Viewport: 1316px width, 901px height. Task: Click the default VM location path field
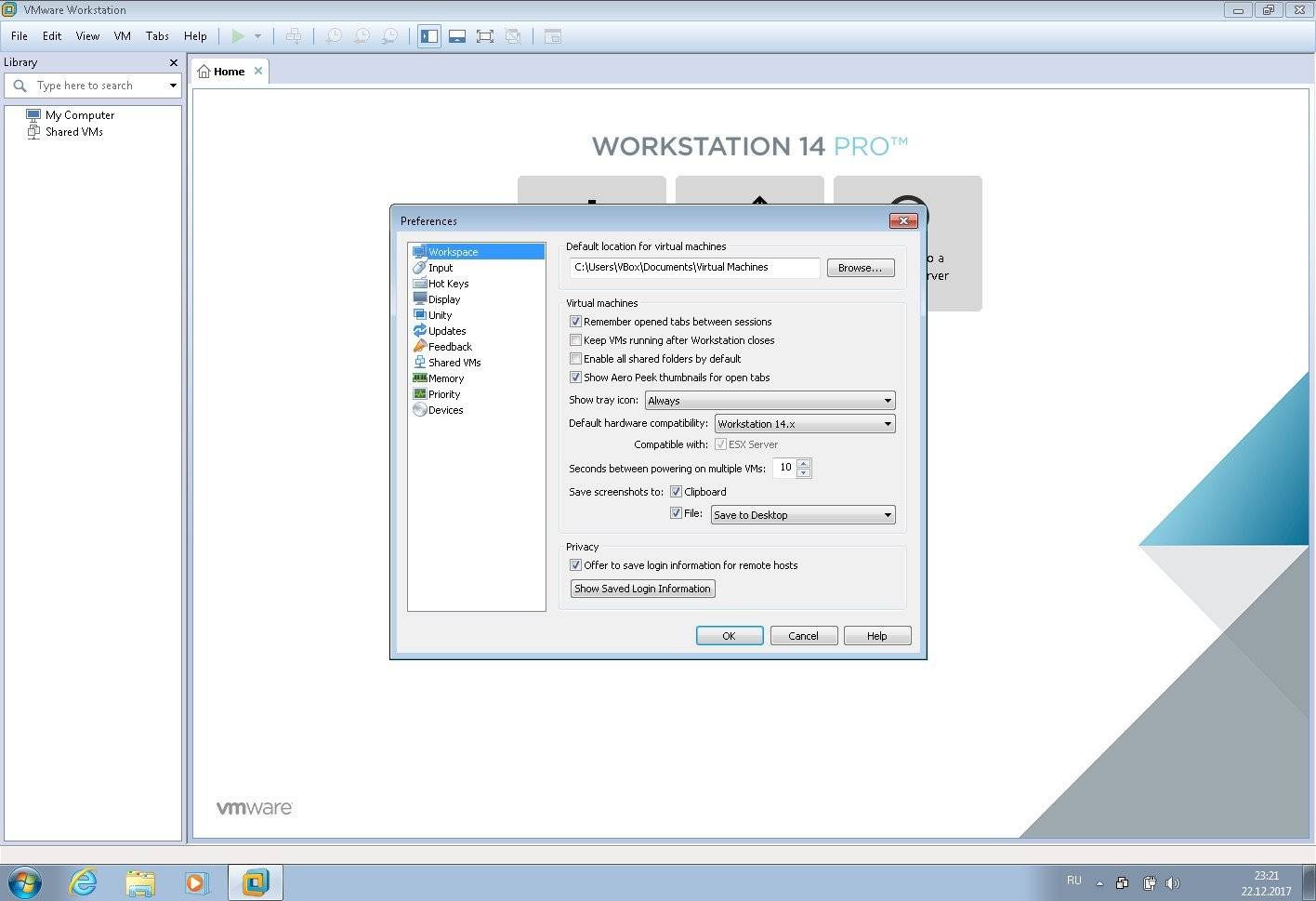pos(695,268)
